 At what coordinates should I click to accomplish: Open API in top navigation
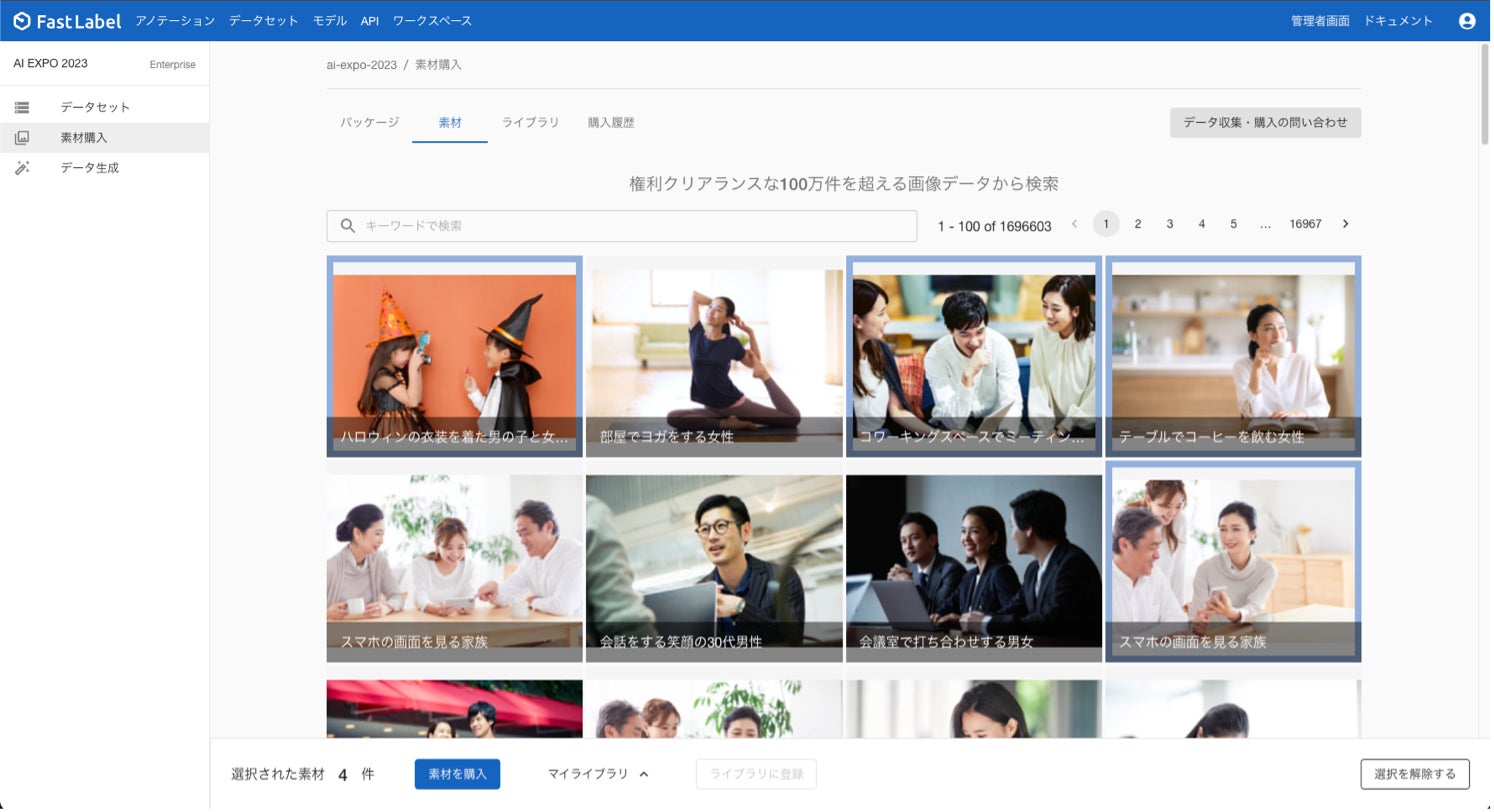370,21
